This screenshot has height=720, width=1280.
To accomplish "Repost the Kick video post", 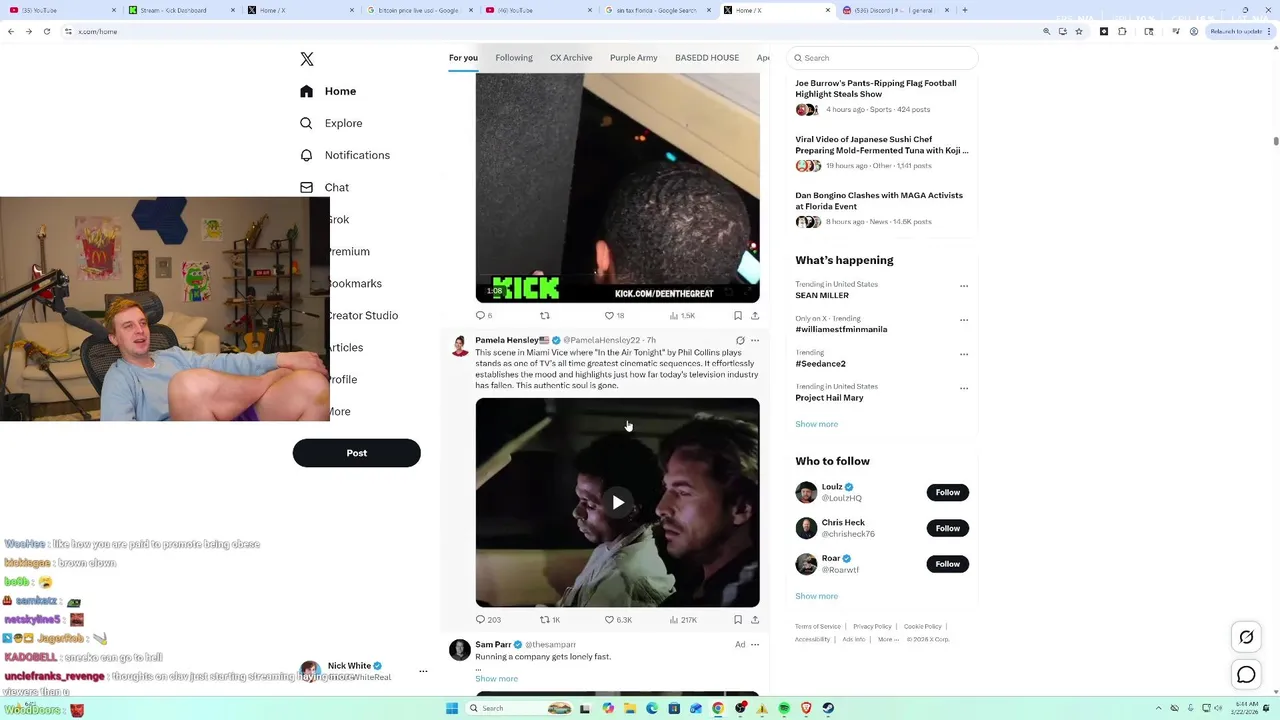I will (x=545, y=316).
